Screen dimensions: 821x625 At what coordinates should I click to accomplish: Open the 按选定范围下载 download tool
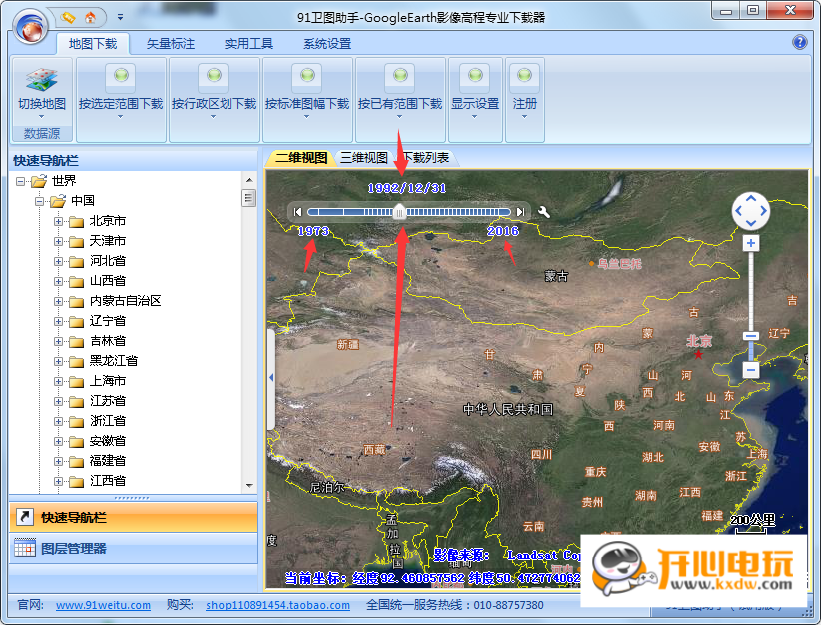(x=120, y=90)
